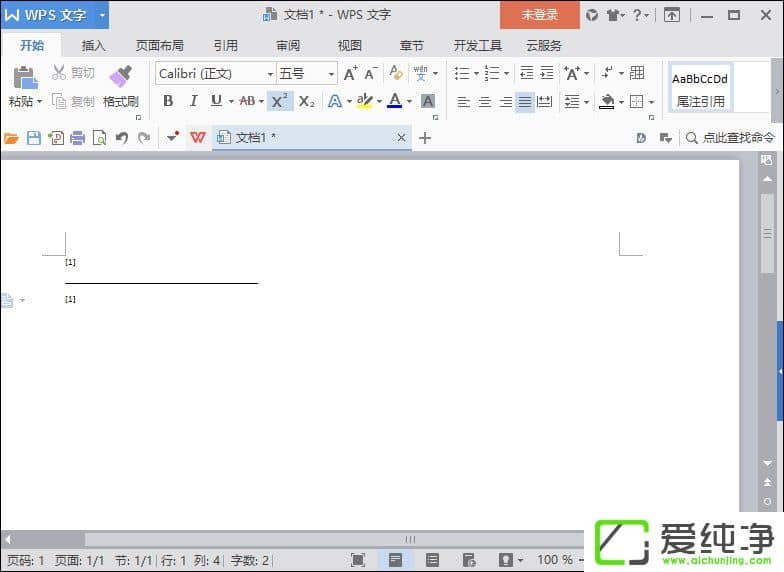
Task: Click the 未登录 login button
Action: (539, 15)
